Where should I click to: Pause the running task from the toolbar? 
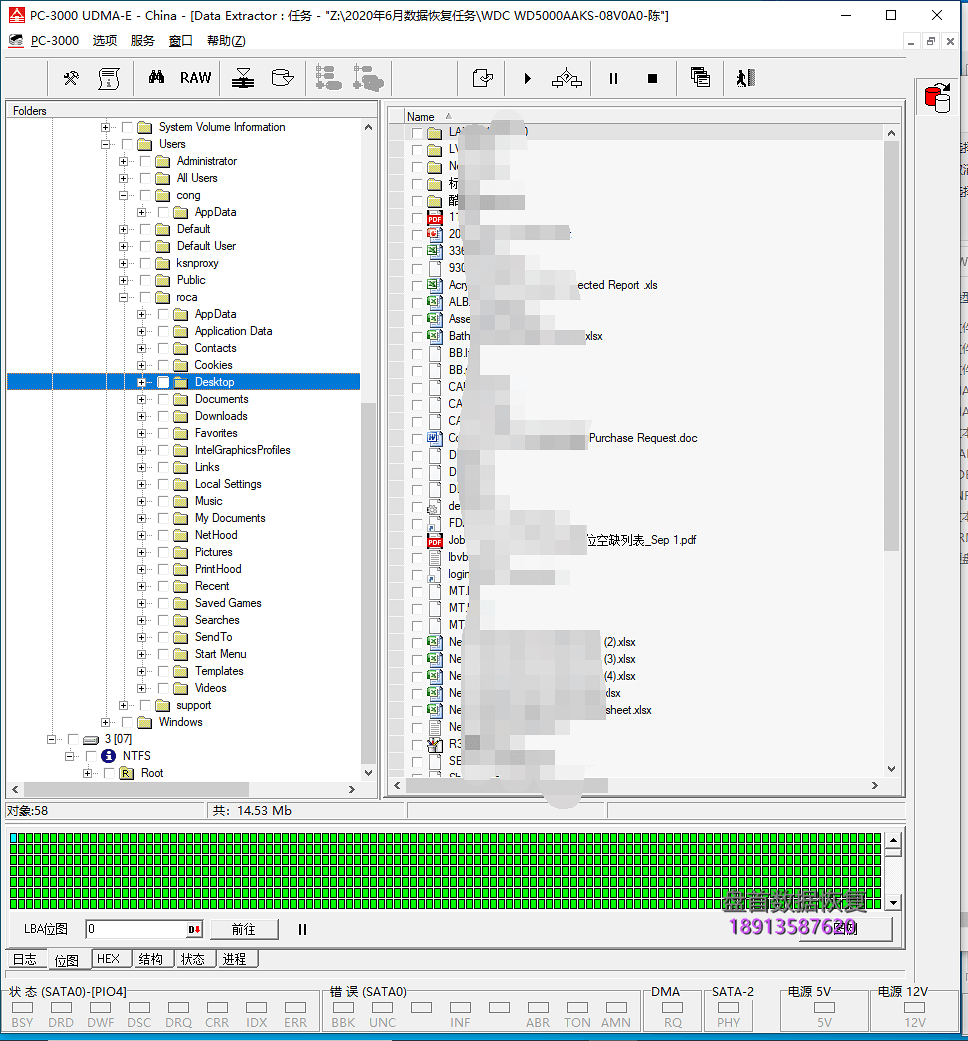click(x=613, y=78)
